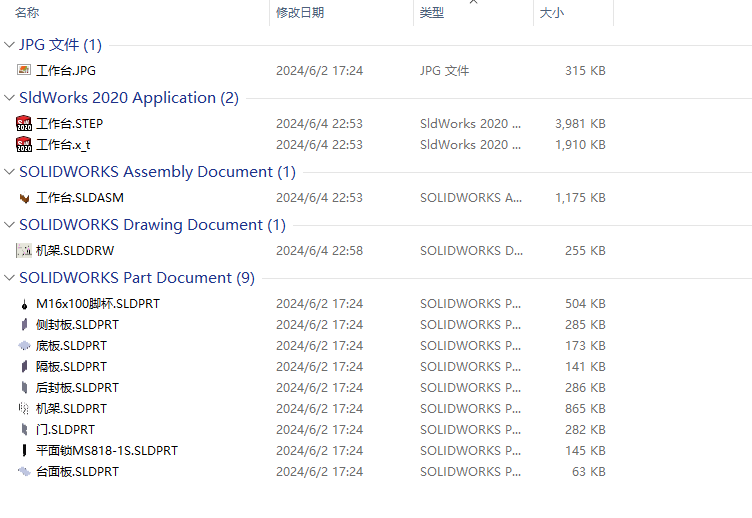Select the file name 工作台.STEP

(70, 124)
